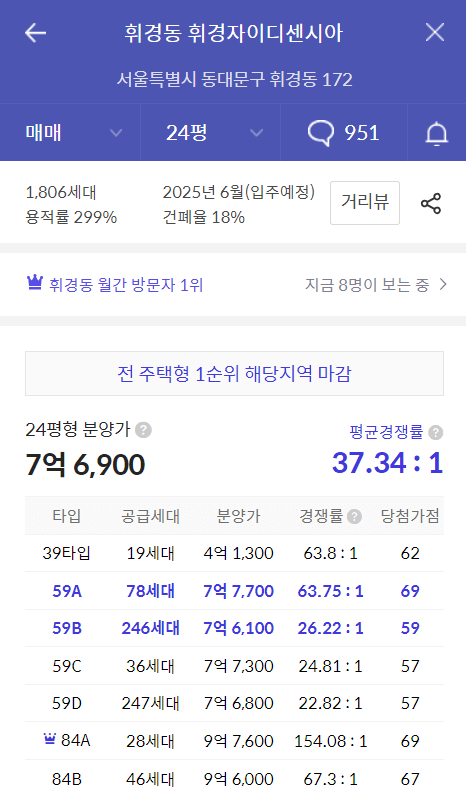This screenshot has width=466, height=799.
Task: Open 휘경동 월간 방문자 1위 link
Action: click(126, 284)
